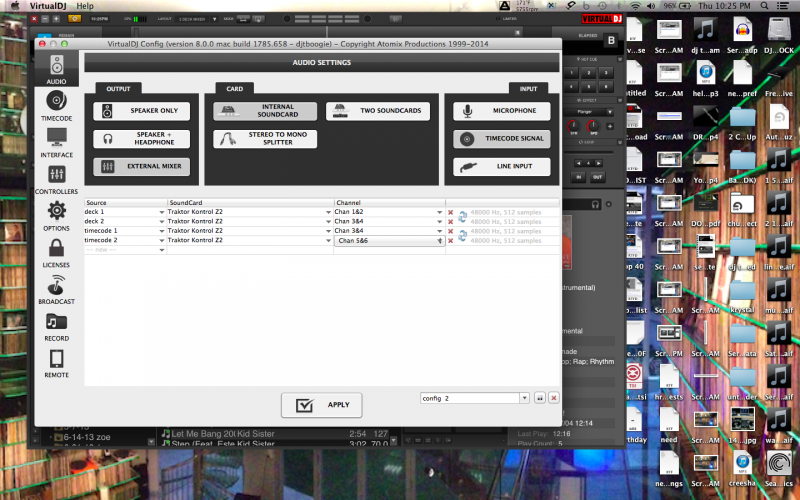Open Spotlight search in menu bar
The width and height of the screenshot is (800, 500).
click(x=764, y=6)
